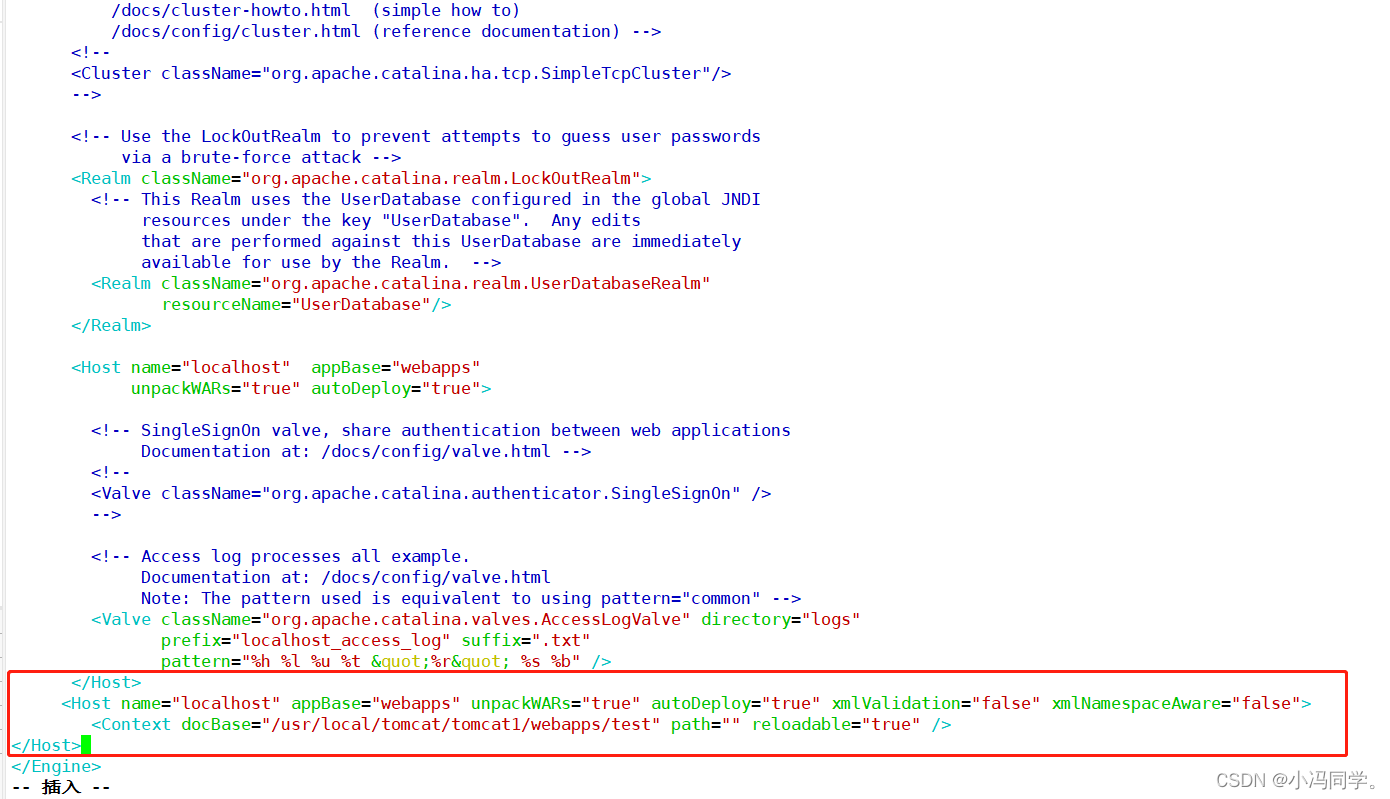Click autoDeploy="true" ending the first Host tag
Screen dimensions: 1390x799
[396, 388]
